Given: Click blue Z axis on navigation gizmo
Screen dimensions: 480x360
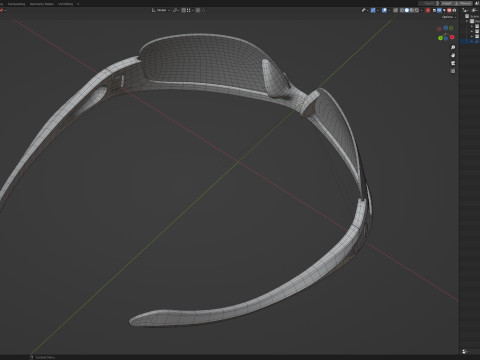Looking at the screenshot, I should 446,38.
